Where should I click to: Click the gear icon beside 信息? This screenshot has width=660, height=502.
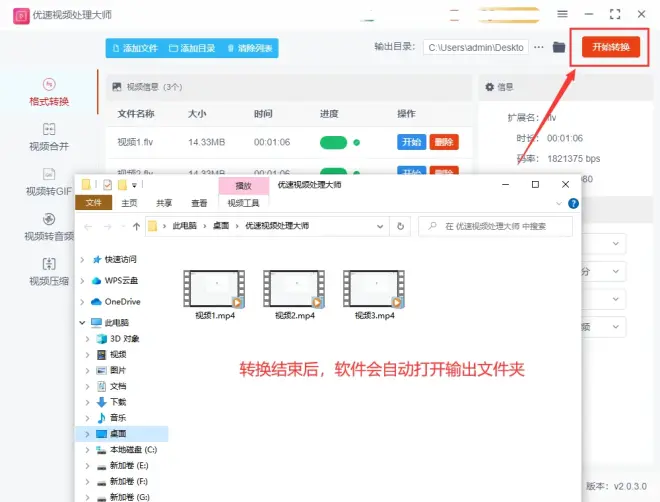click(x=489, y=87)
